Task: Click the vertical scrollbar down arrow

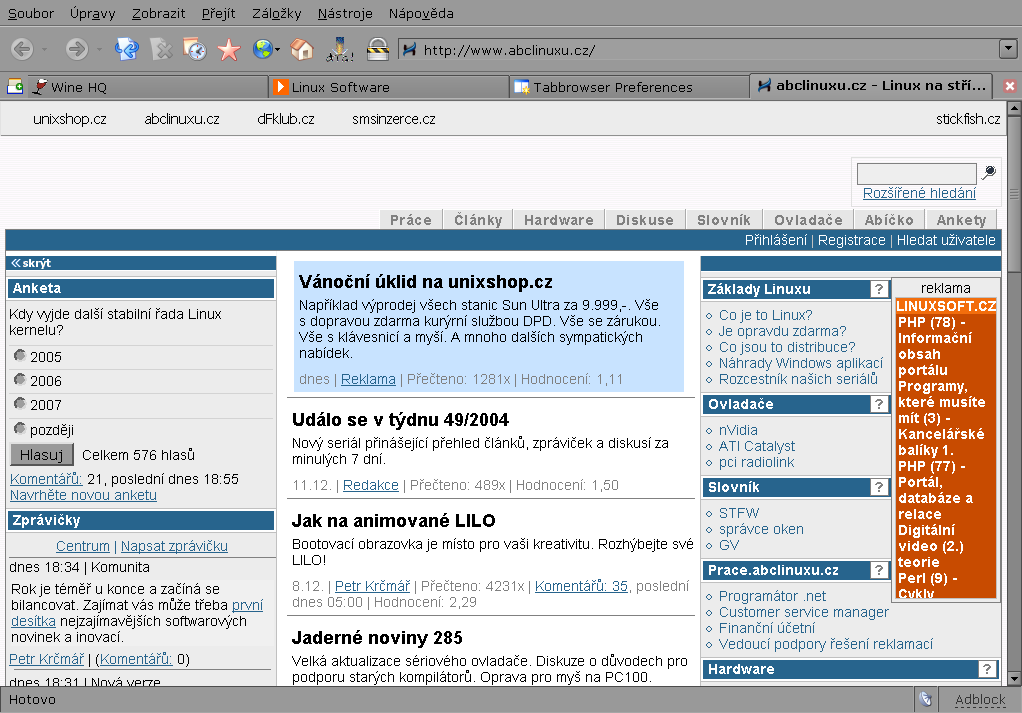Action: pos(1014,678)
